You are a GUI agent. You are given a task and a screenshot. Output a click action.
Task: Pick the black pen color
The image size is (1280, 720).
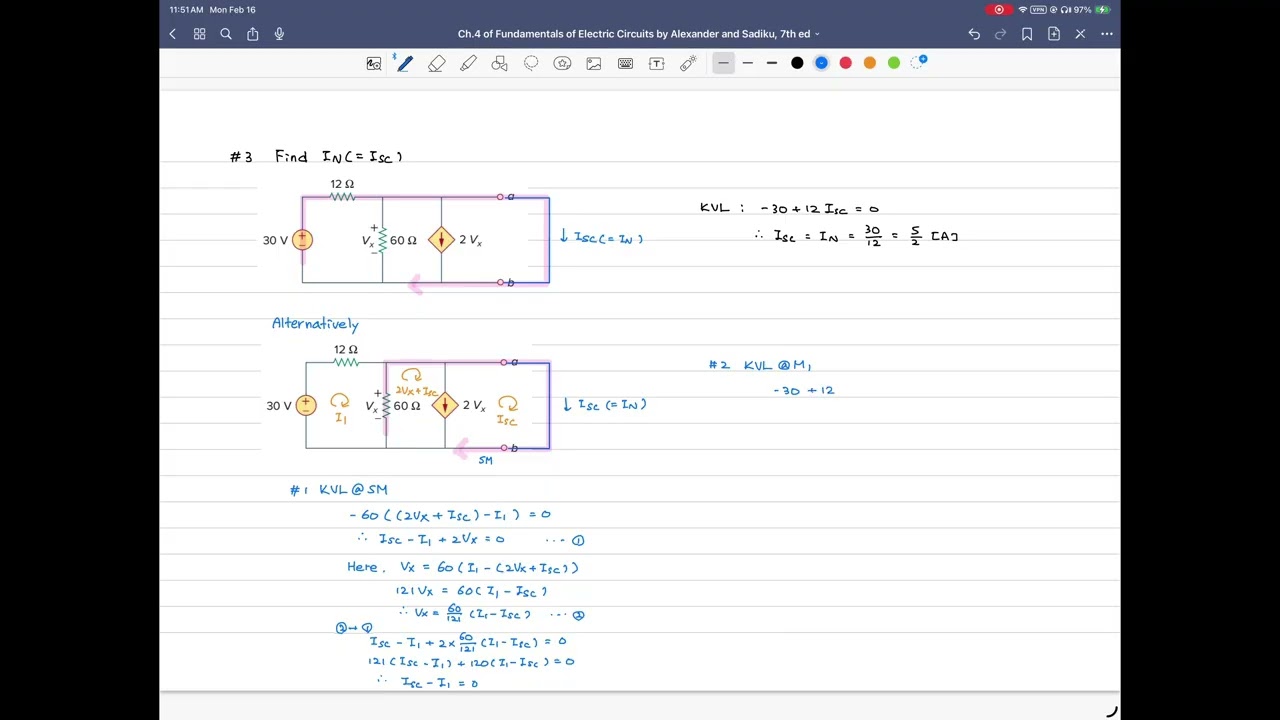(x=797, y=63)
